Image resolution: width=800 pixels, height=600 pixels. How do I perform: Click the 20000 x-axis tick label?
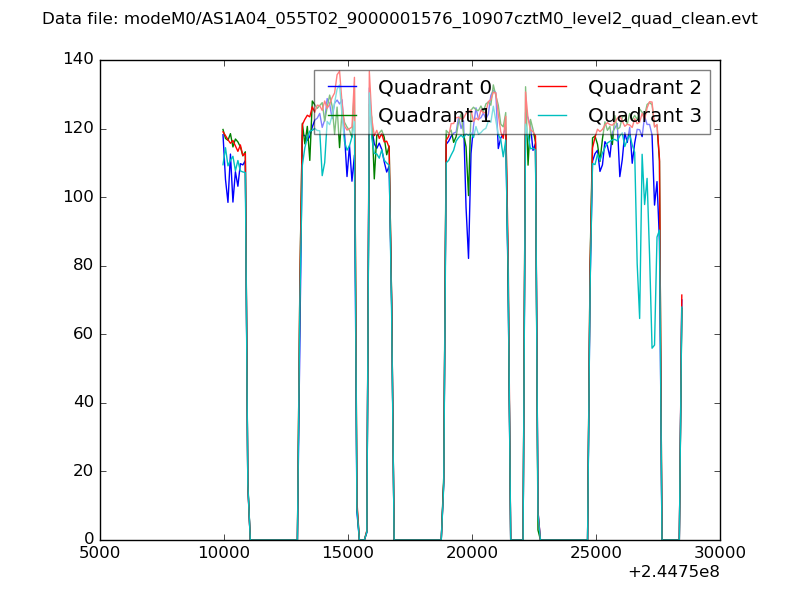[x=472, y=552]
